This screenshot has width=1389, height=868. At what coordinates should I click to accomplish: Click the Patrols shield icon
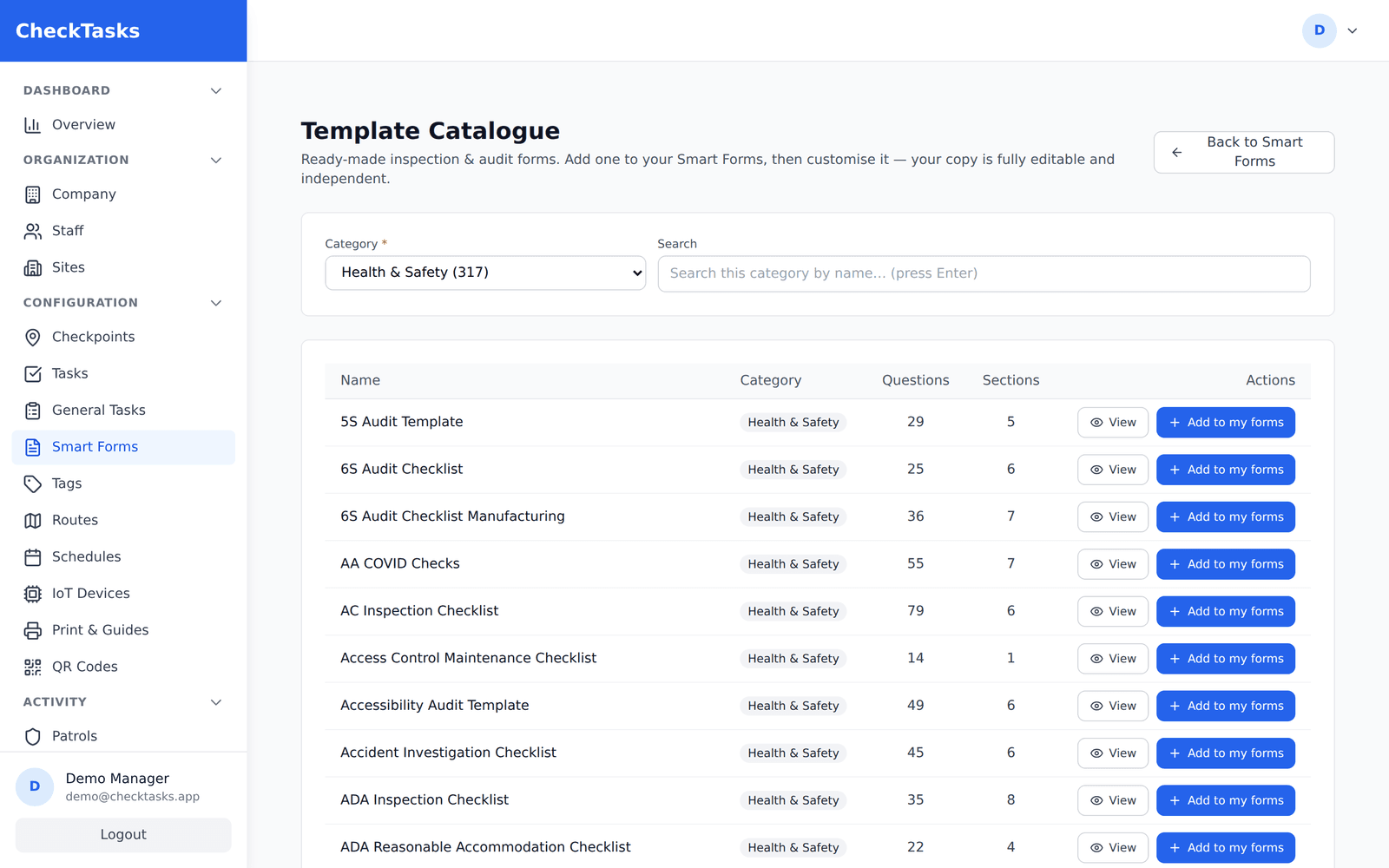coord(33,736)
